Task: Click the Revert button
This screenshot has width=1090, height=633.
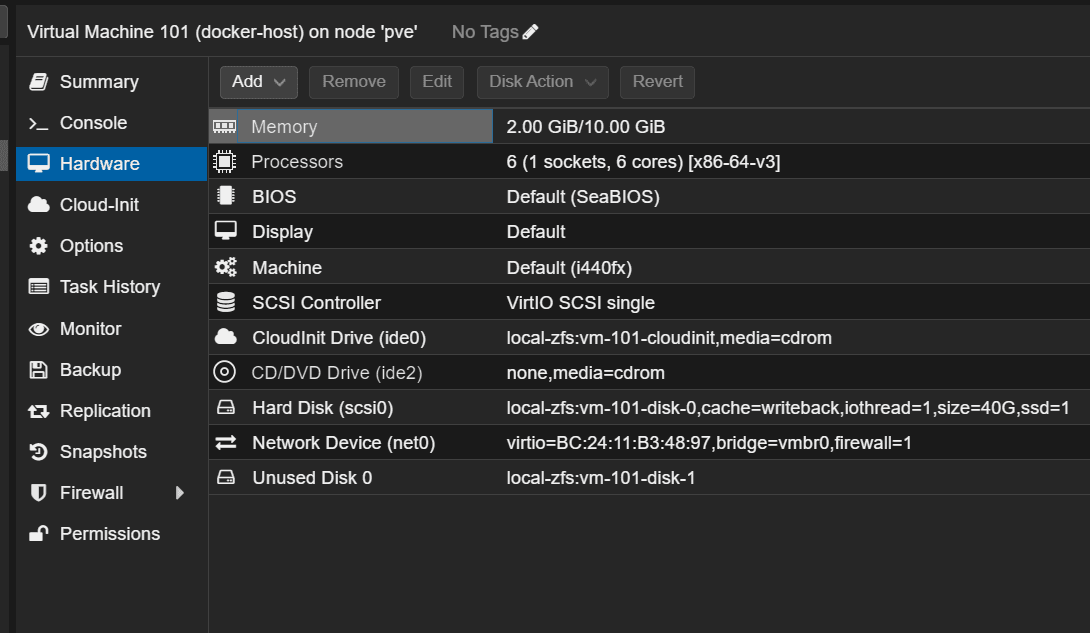Action: click(657, 82)
